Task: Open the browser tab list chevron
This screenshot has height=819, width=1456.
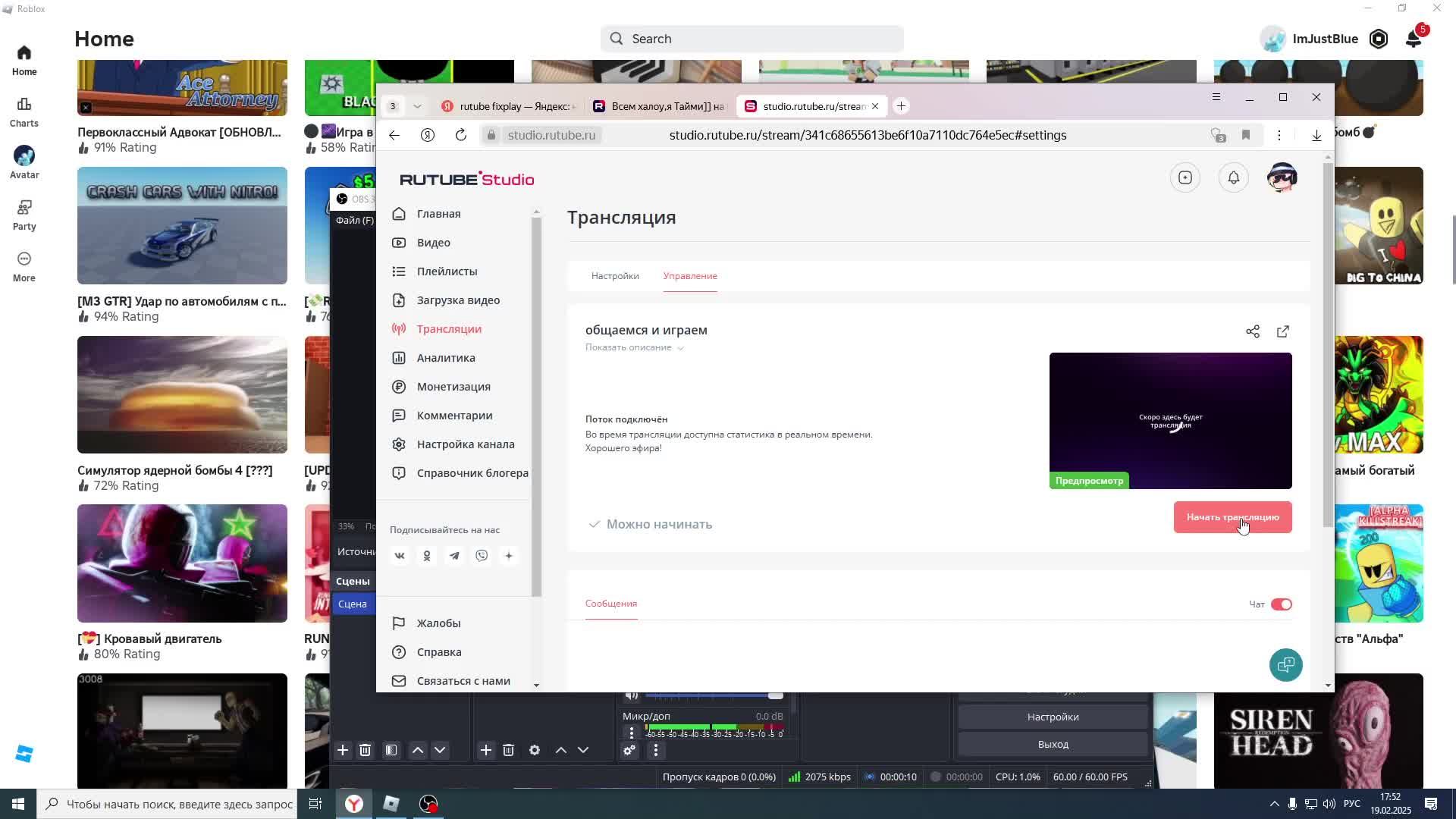Action: (417, 106)
